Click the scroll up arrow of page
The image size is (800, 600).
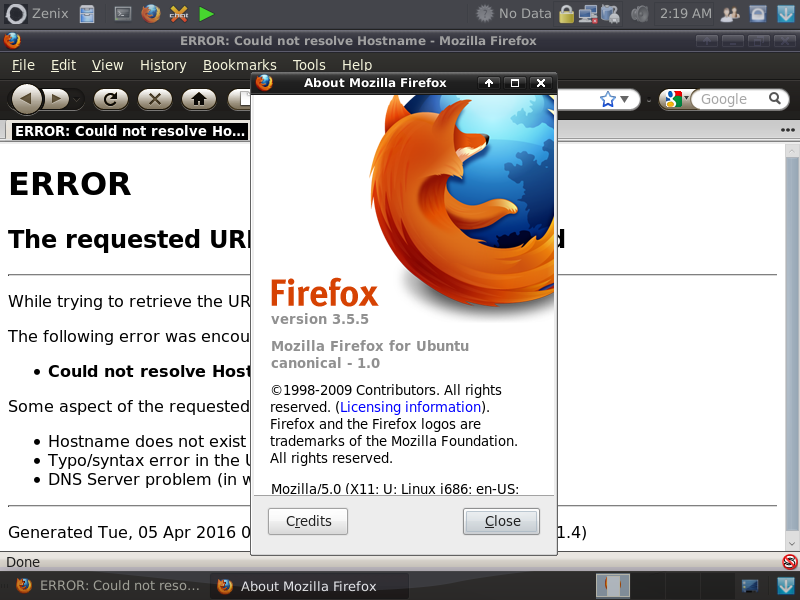tap(792, 151)
